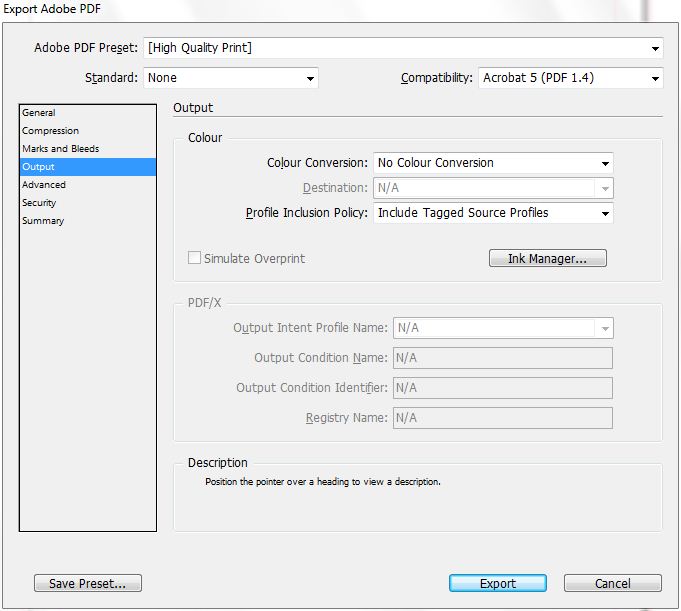The width and height of the screenshot is (681, 611).
Task: Click the Registry Name field
Action: pos(503,418)
